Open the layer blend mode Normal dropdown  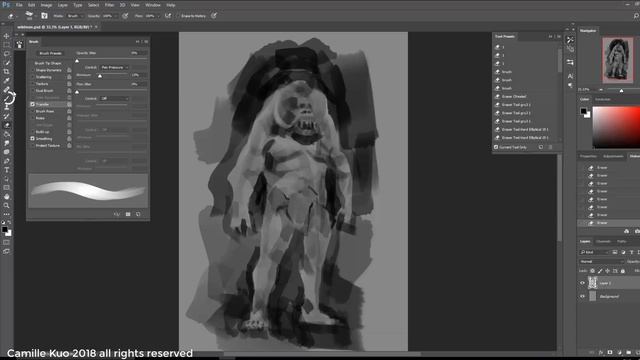(x=602, y=262)
